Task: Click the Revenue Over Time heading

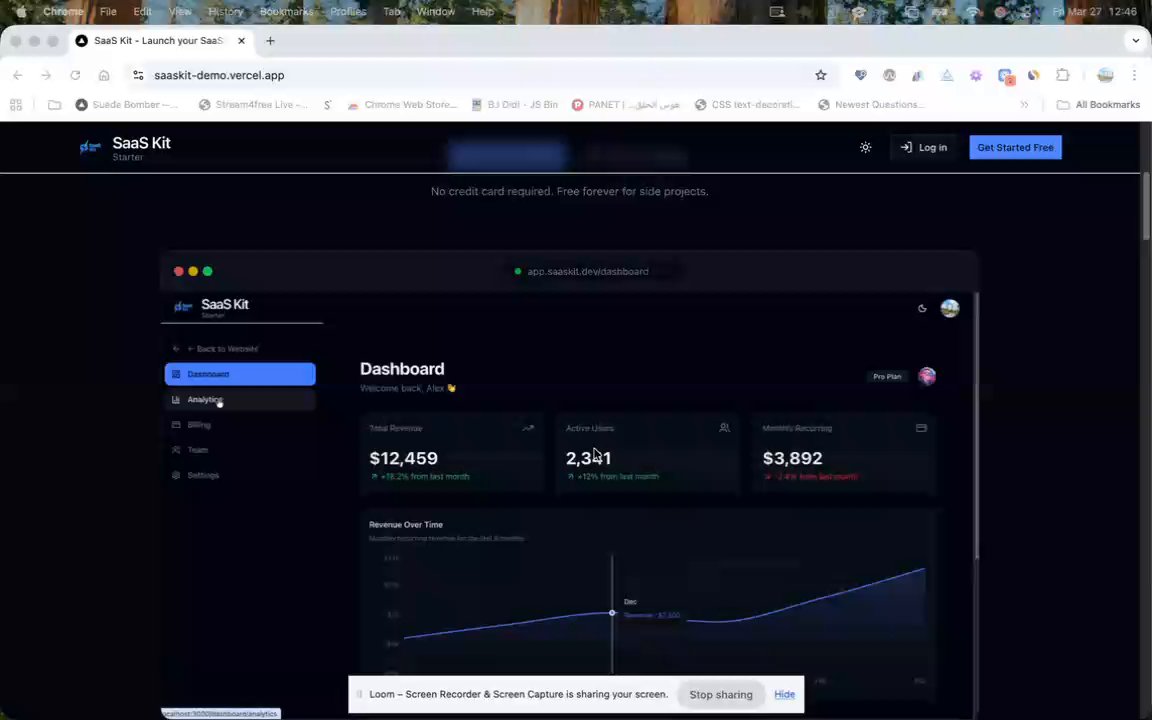Action: coord(406,525)
